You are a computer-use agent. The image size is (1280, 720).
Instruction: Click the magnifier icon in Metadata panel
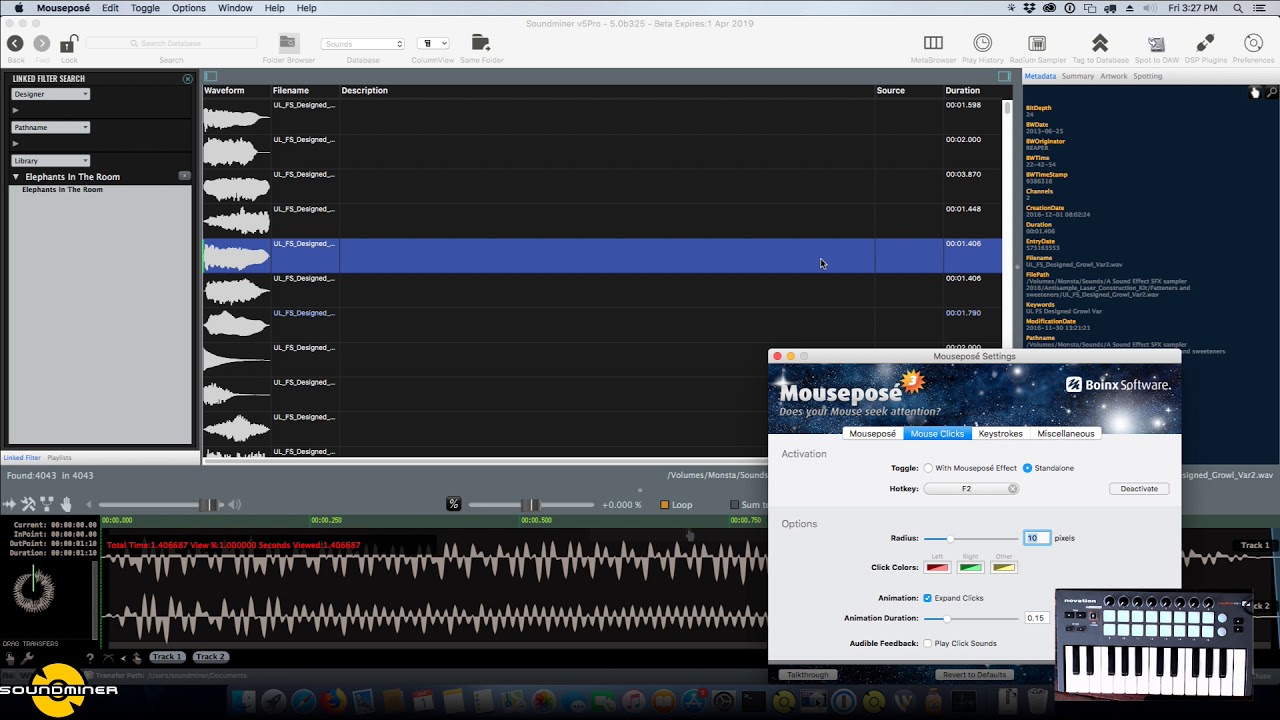1272,92
